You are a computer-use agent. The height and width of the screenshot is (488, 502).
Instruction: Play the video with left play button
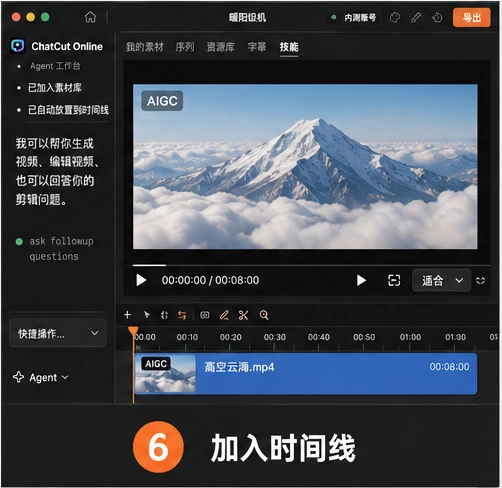click(141, 280)
